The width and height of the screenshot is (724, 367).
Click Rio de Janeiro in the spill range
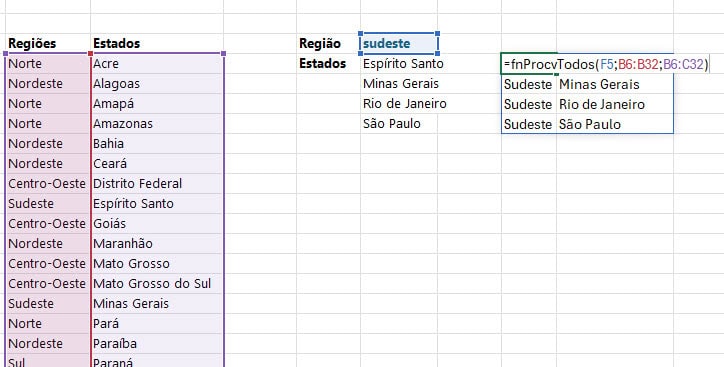(615, 104)
